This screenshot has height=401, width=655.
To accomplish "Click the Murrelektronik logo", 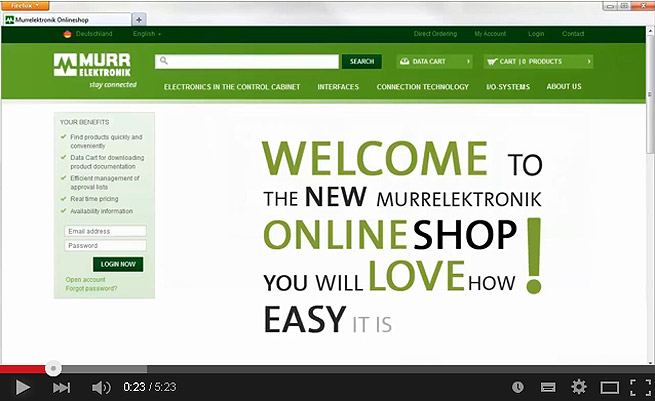I will click(x=95, y=70).
